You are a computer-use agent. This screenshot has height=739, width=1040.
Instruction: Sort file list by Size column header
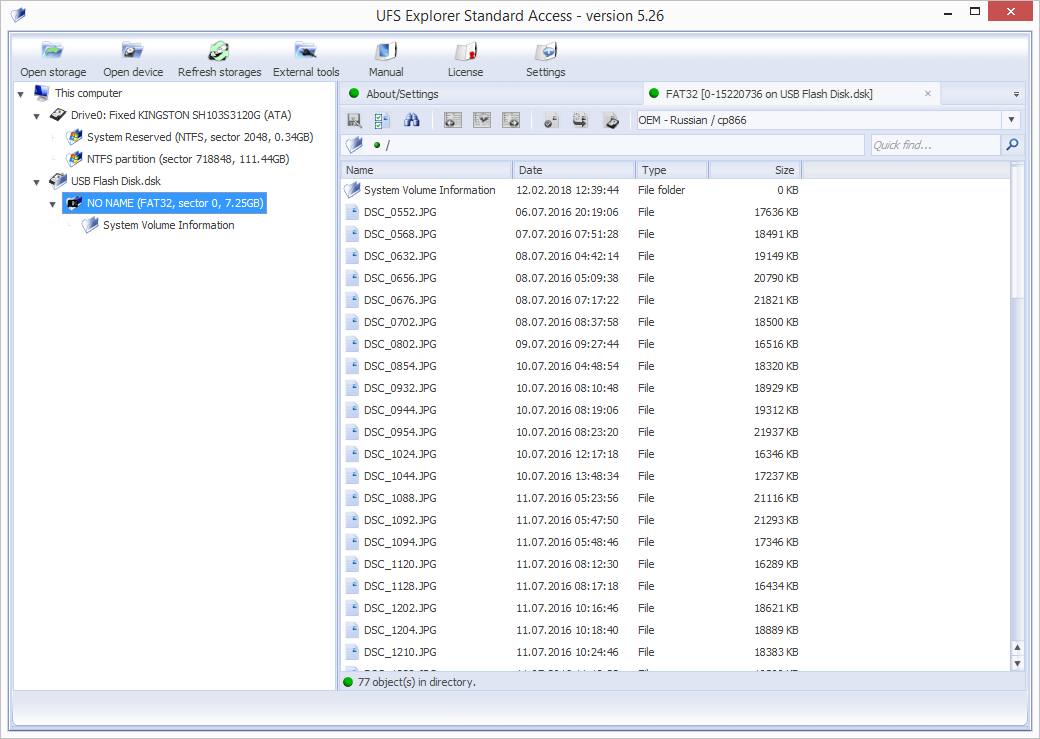754,170
